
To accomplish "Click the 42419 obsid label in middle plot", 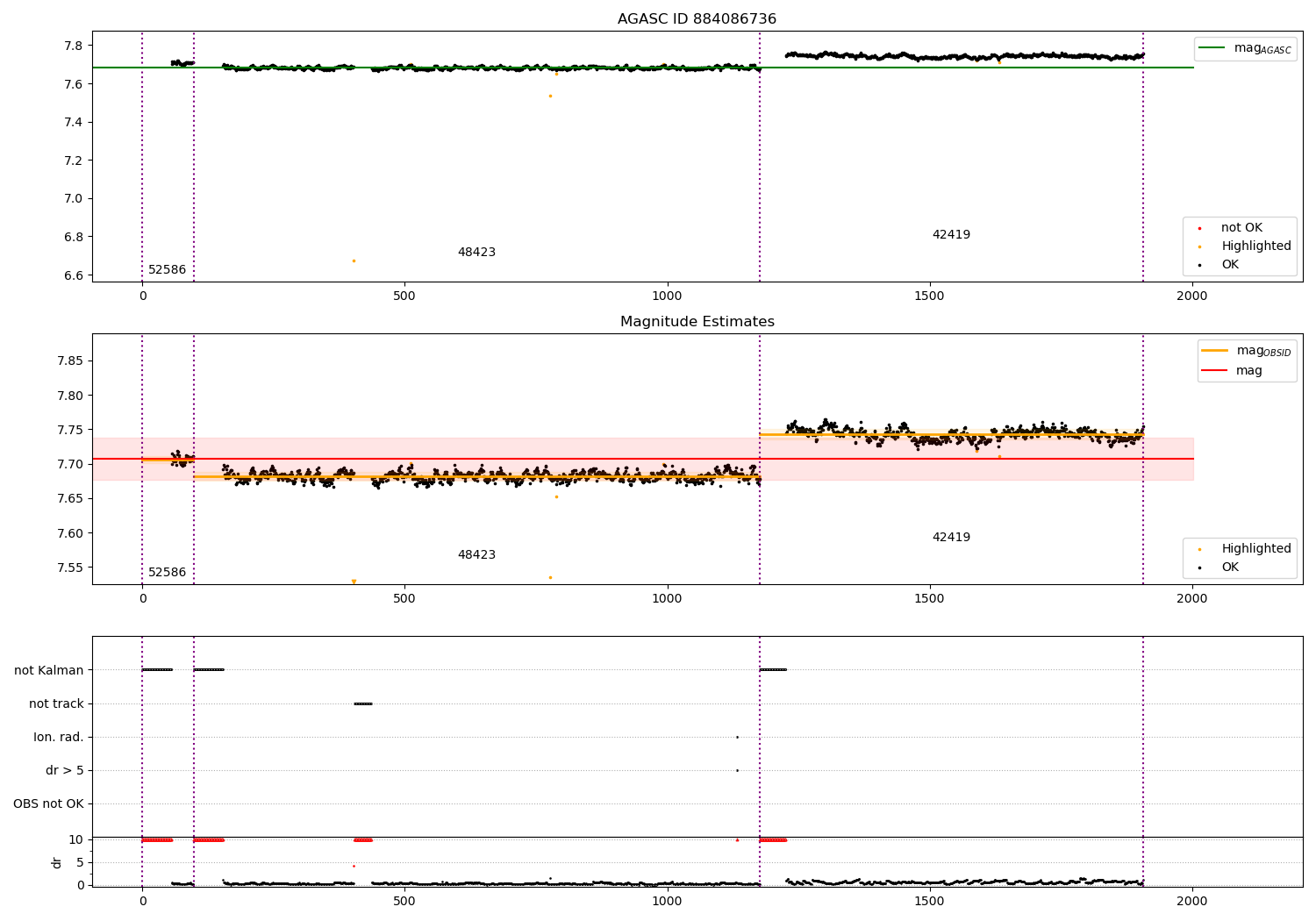I will (x=951, y=538).
